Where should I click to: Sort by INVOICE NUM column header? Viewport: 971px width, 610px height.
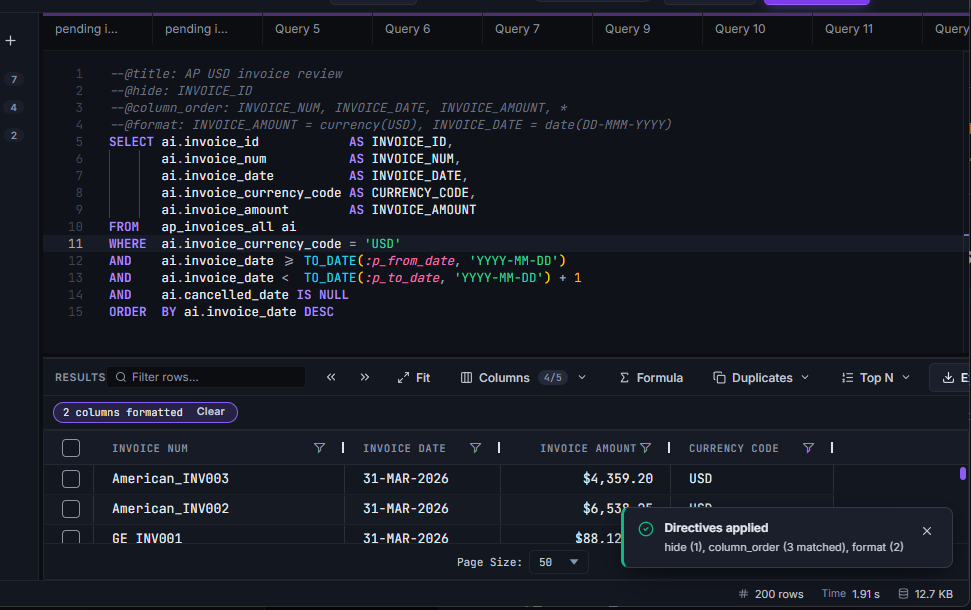click(150, 448)
